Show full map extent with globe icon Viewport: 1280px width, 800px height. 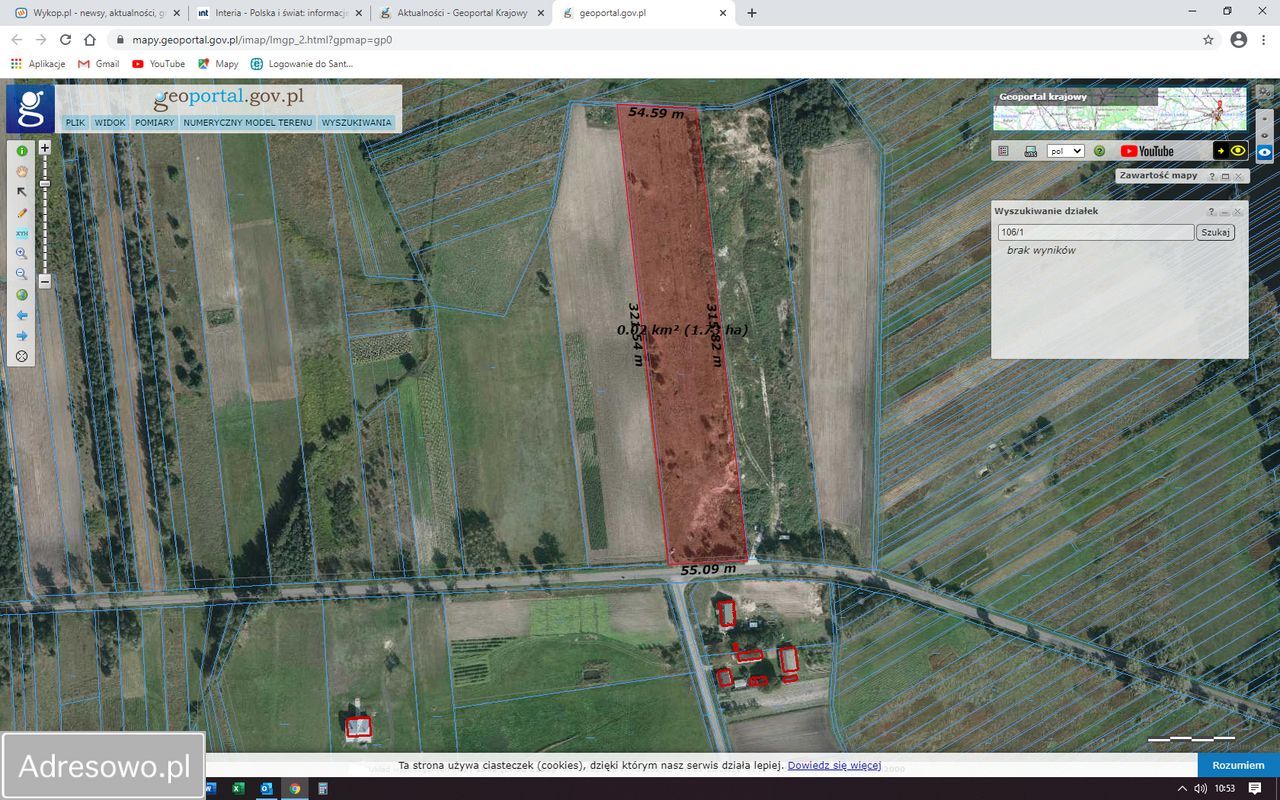(x=21, y=295)
